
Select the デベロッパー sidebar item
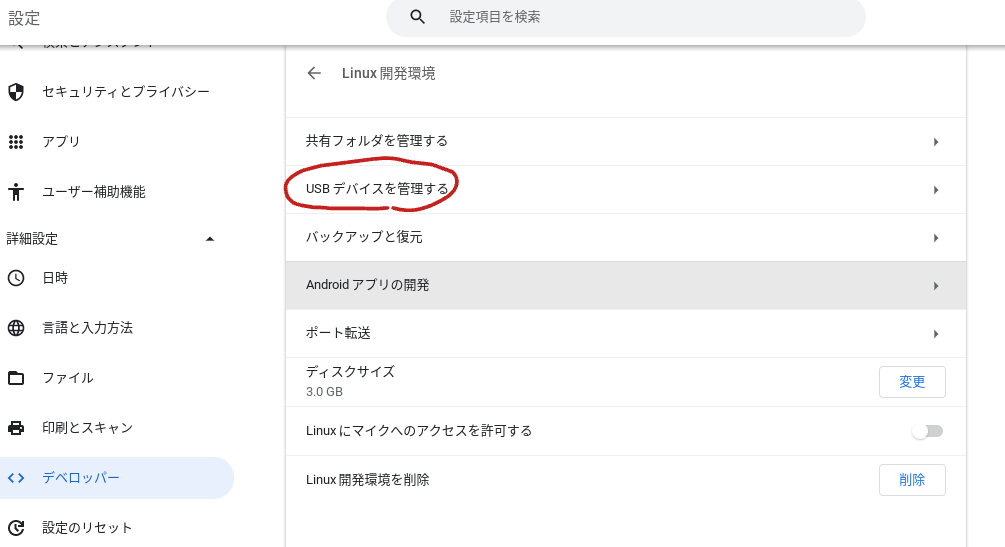(x=117, y=478)
